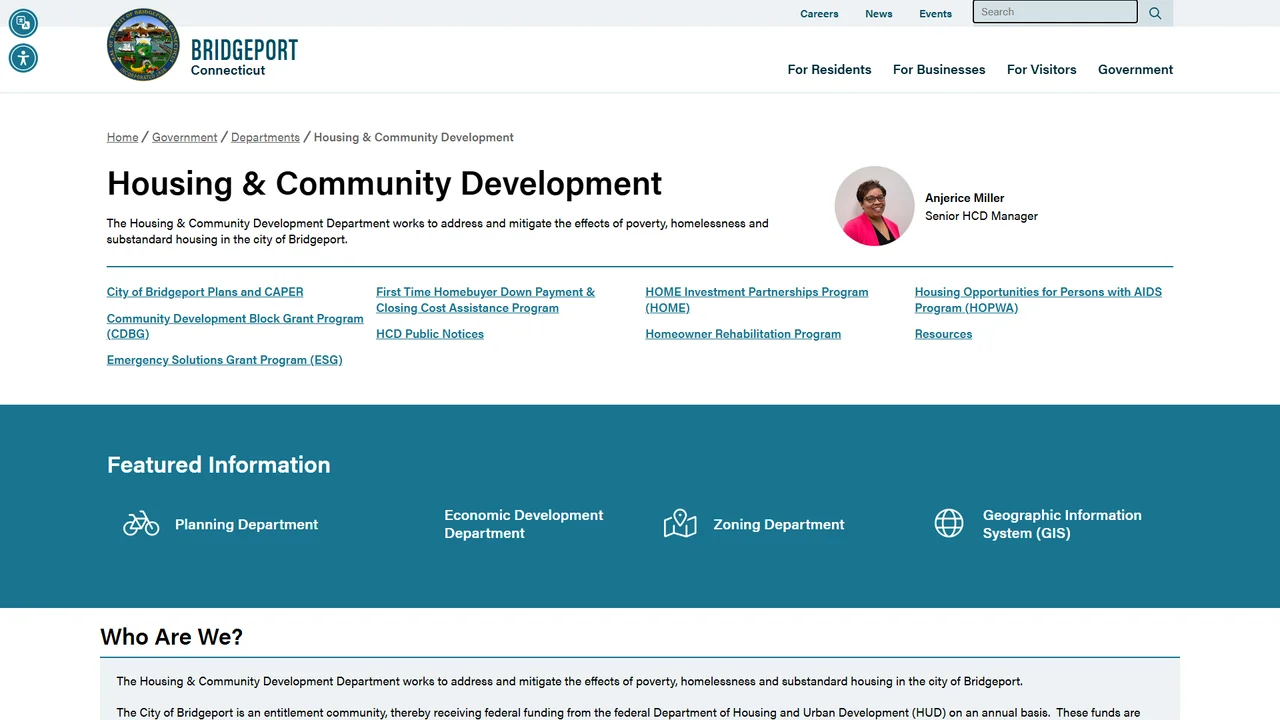Open the HOPWA program link
Image resolution: width=1280 pixels, height=720 pixels.
(x=1038, y=300)
